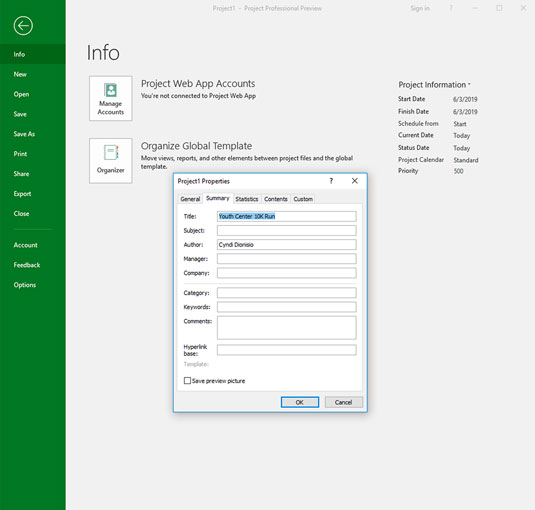Confirm the dialog with OK

click(300, 402)
